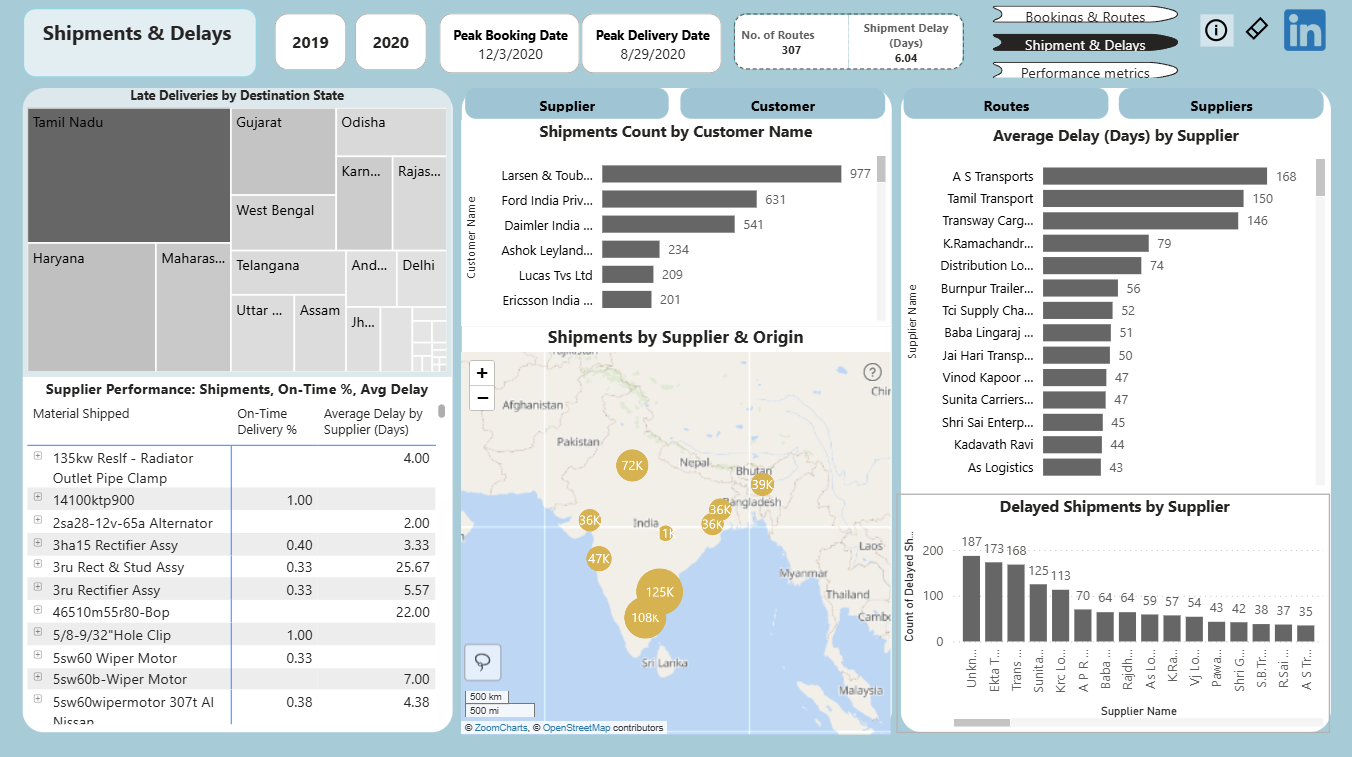Zoom out on the map
The image size is (1352, 757).
point(482,398)
